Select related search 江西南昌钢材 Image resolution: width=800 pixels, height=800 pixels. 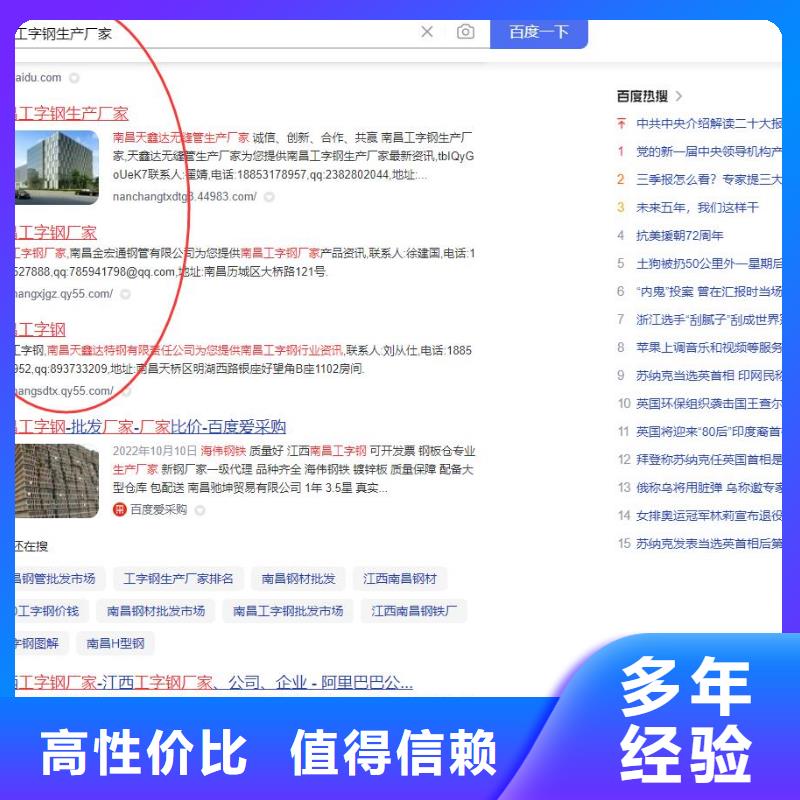[400, 579]
